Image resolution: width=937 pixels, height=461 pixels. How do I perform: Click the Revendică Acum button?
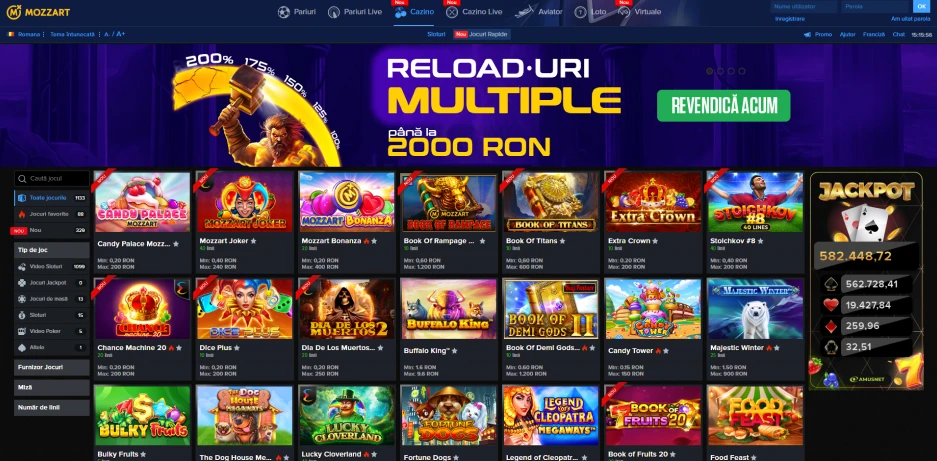click(x=724, y=106)
